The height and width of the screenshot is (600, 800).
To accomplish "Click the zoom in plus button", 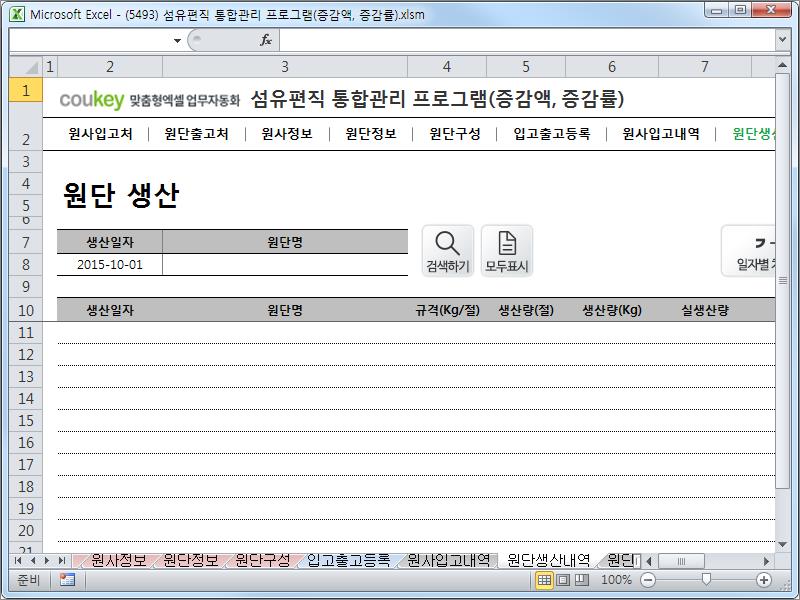I will tap(764, 580).
